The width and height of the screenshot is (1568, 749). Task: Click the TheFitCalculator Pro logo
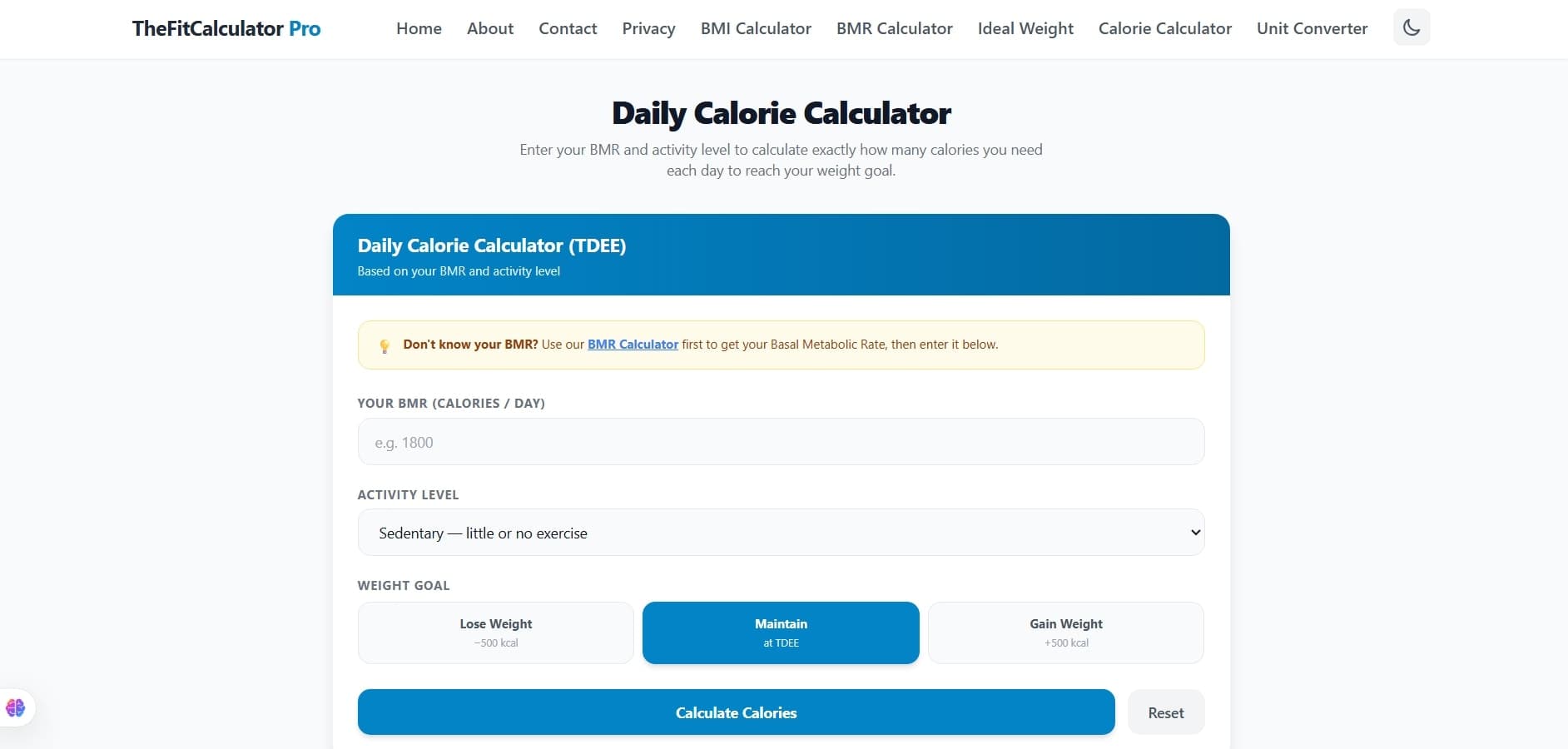[226, 27]
